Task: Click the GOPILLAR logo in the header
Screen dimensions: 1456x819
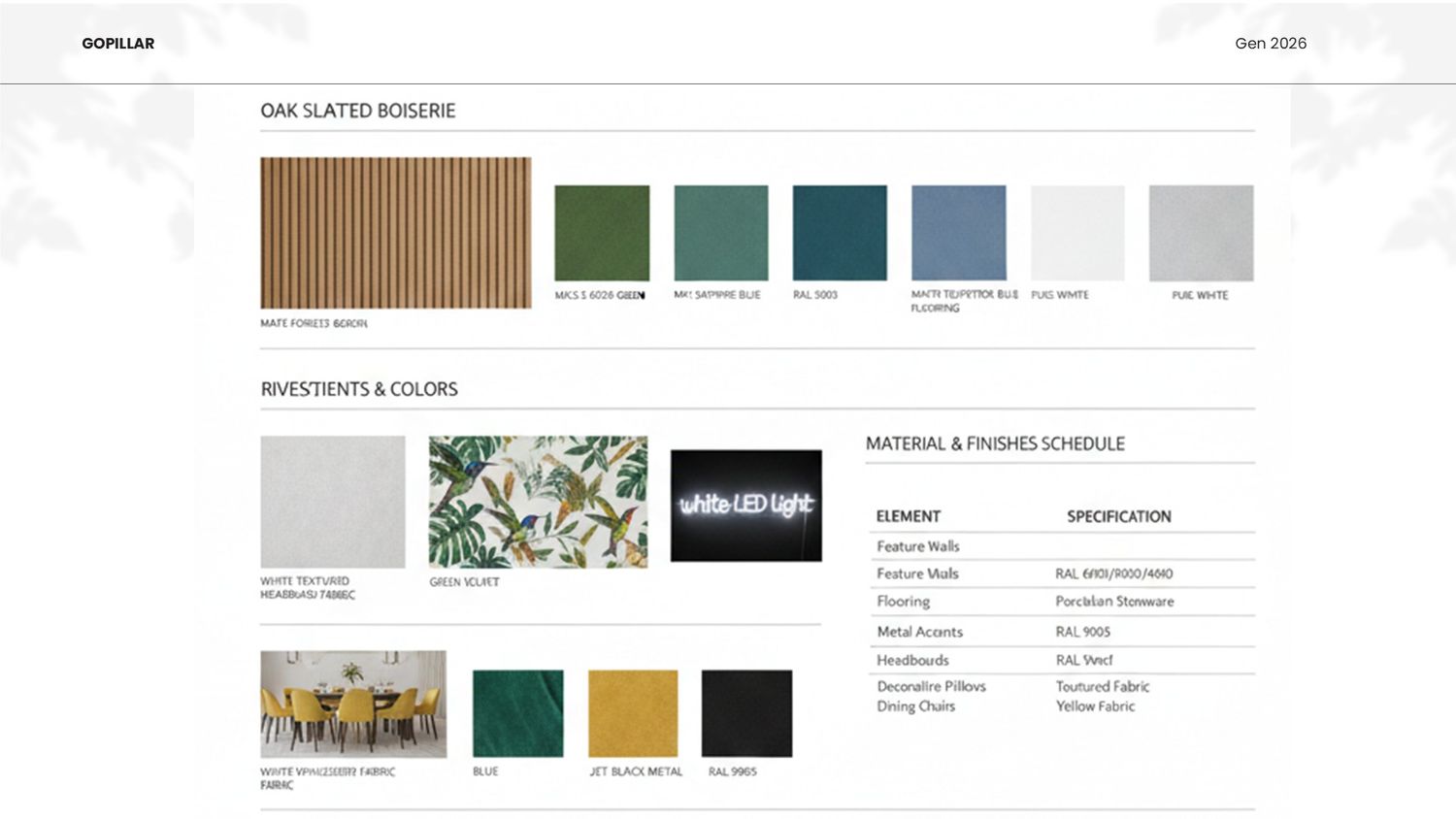Action: [x=117, y=44]
